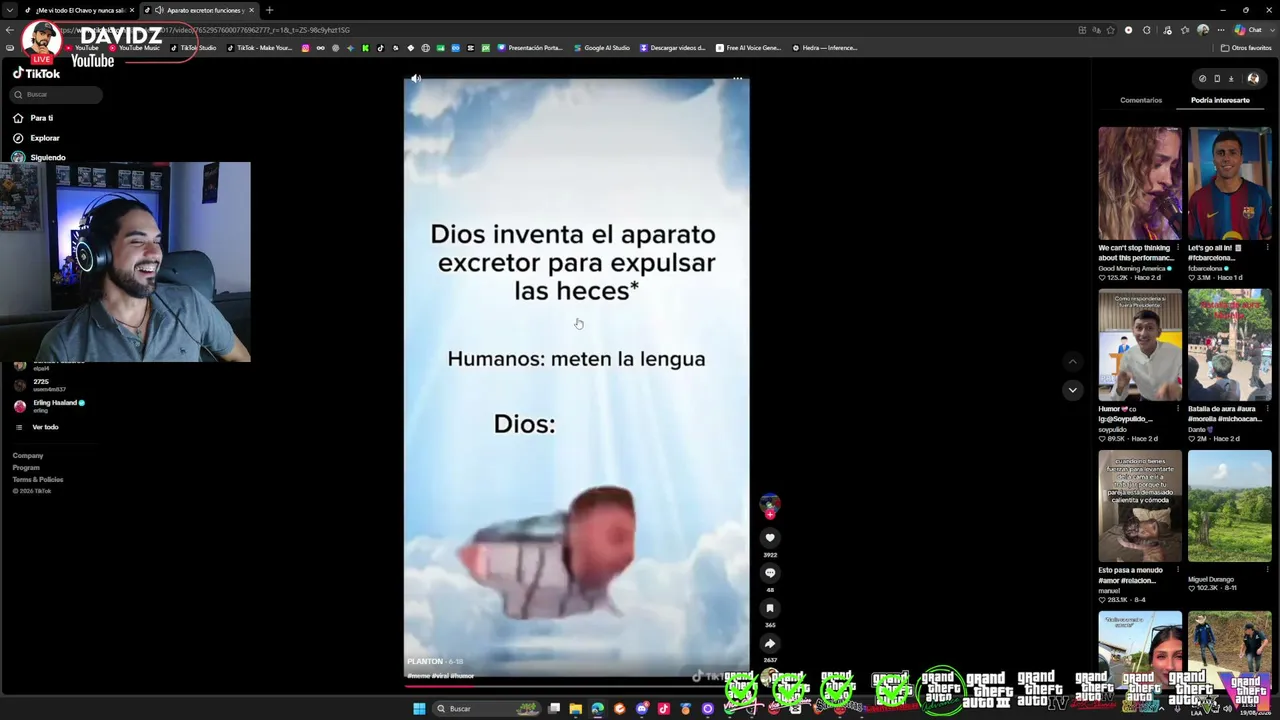
Task: Open browser settings three-dot menu
Action: click(1221, 30)
